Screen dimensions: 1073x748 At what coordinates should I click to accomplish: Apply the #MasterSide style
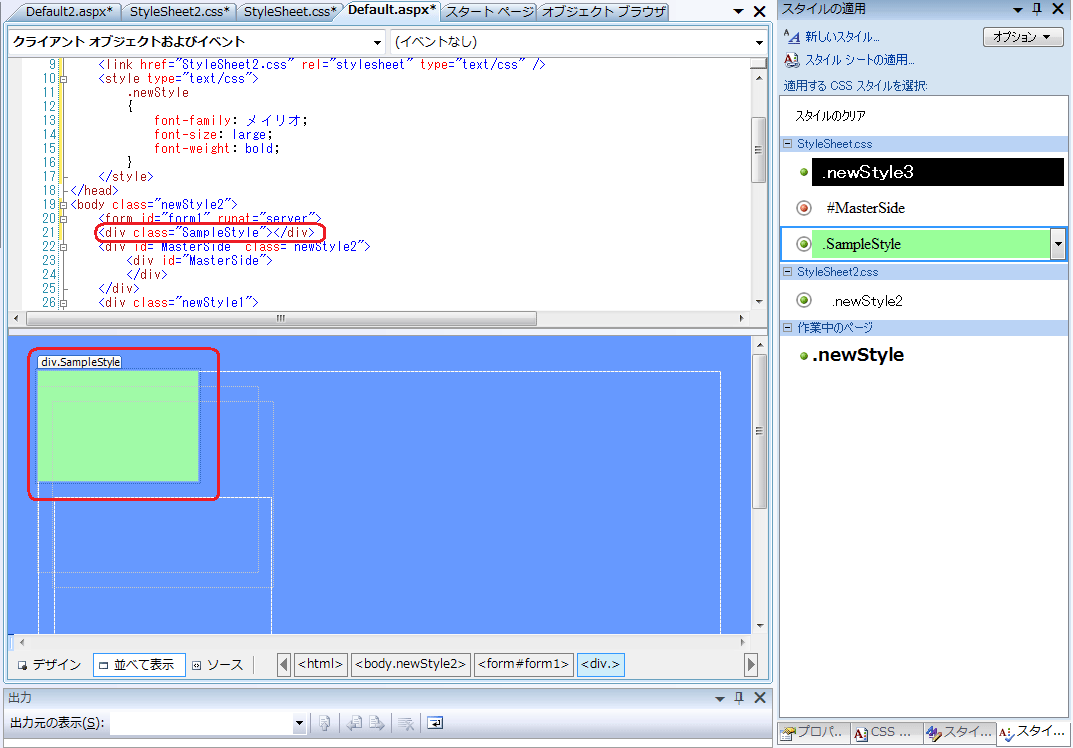coord(865,208)
